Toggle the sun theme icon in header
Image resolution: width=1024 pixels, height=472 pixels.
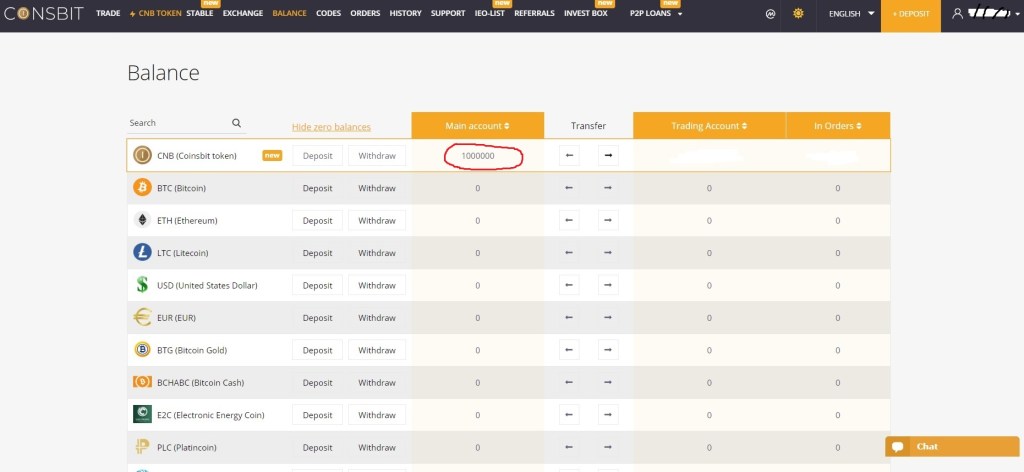coord(798,14)
